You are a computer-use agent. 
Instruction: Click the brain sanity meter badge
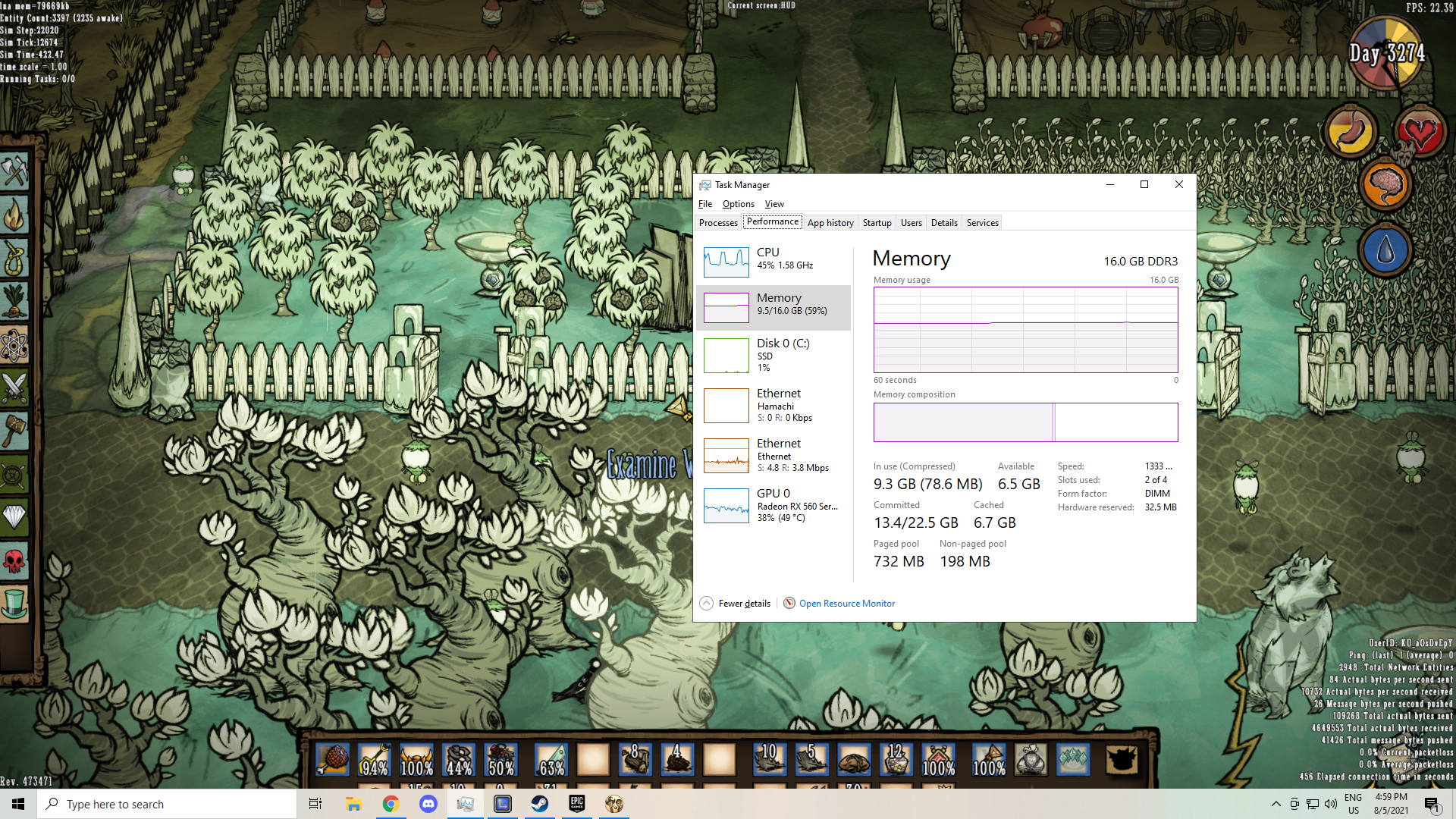[1385, 186]
